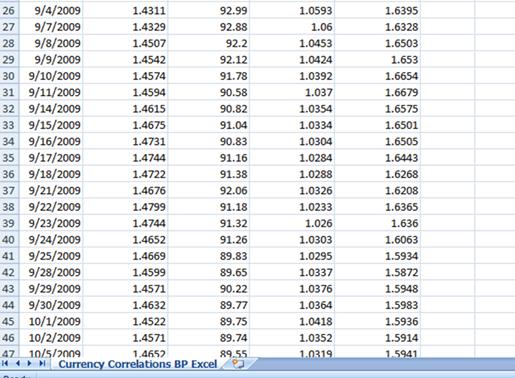Click the cell with value 1.0593
Viewport: 515px width, 378px height.
pos(292,10)
